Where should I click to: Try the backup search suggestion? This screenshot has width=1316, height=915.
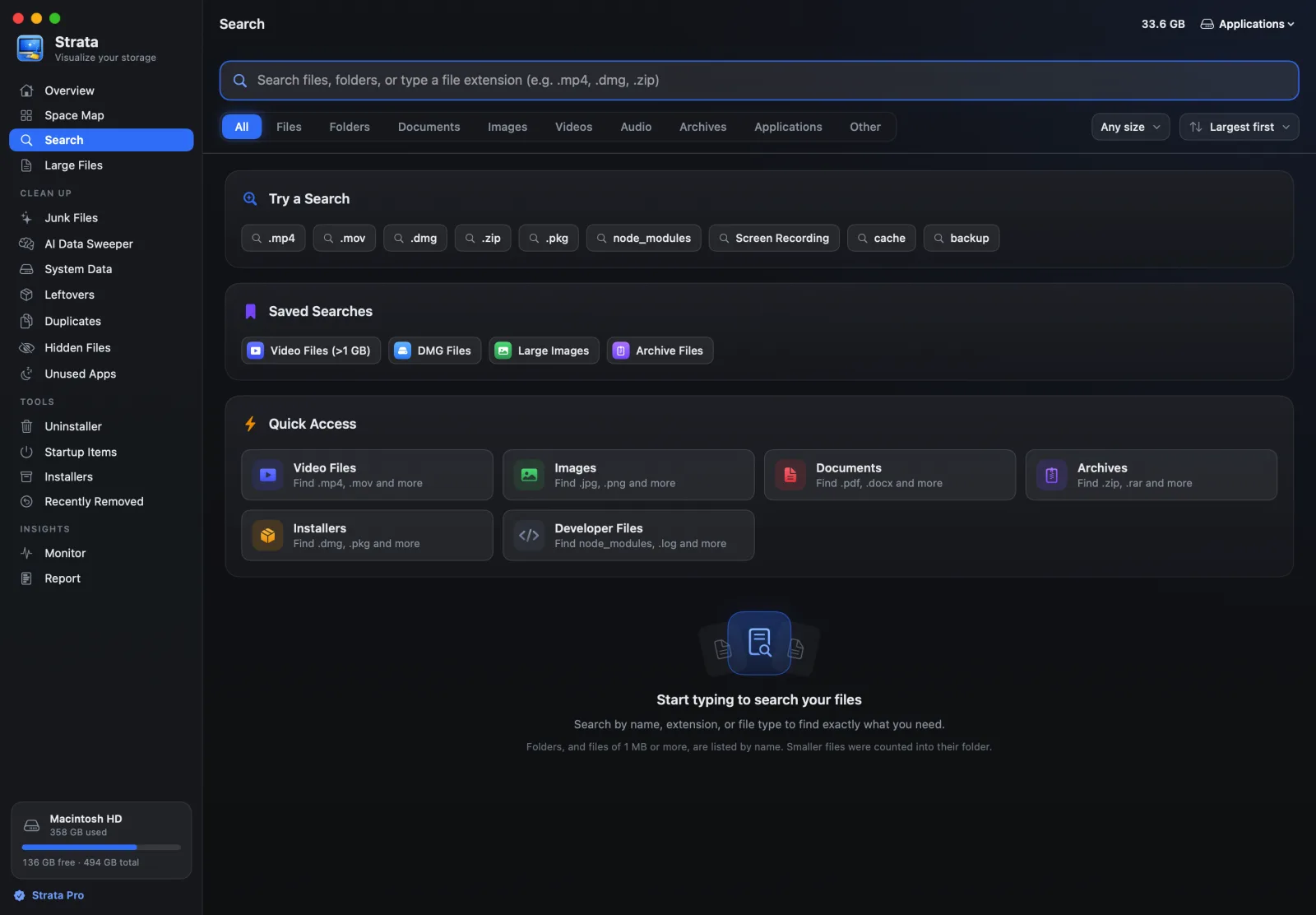(962, 238)
